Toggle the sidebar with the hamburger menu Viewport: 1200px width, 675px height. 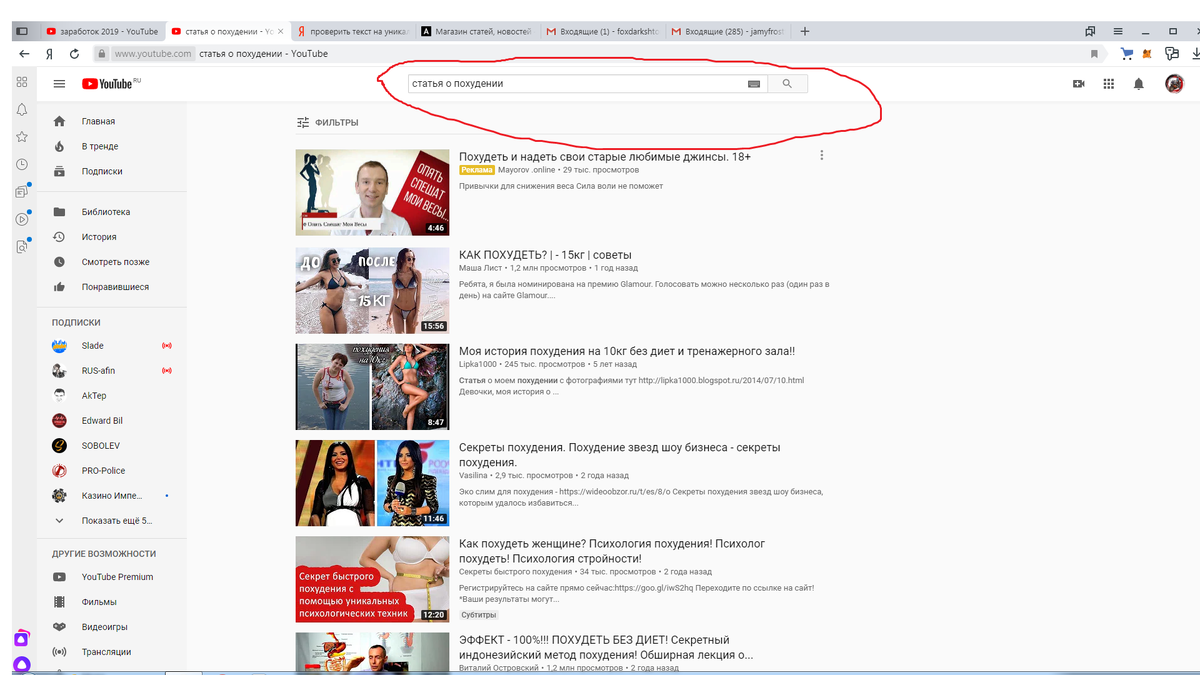(59, 84)
